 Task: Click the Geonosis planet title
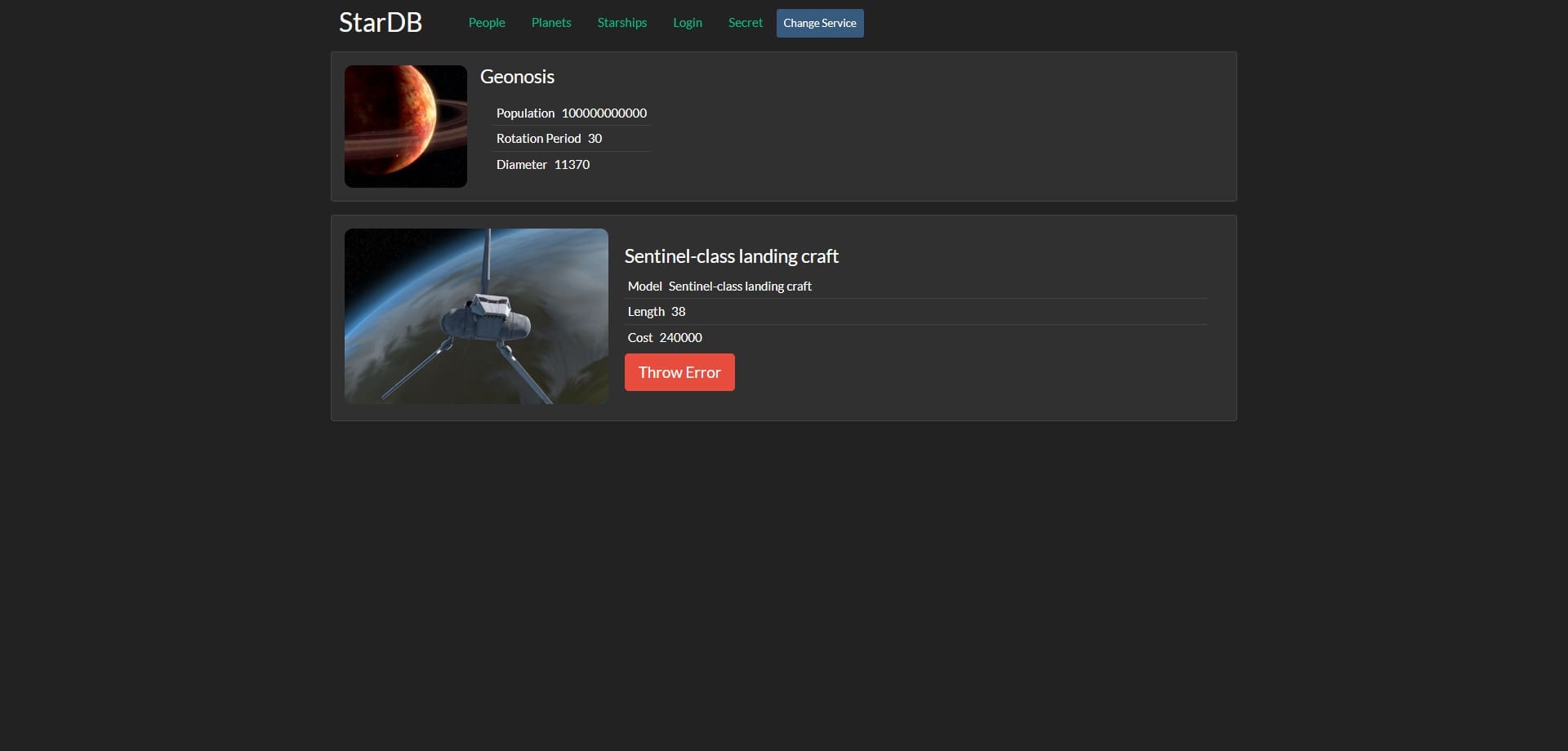(517, 77)
